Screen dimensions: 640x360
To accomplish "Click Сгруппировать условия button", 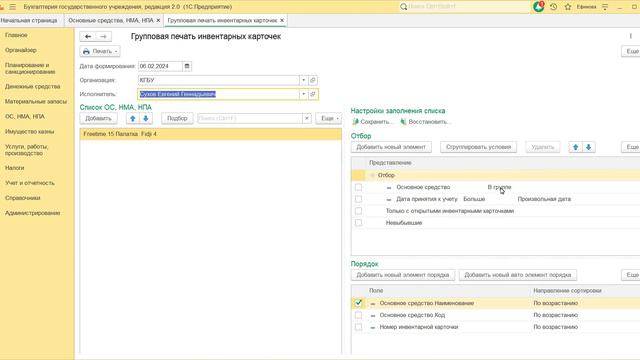I will (478, 147).
